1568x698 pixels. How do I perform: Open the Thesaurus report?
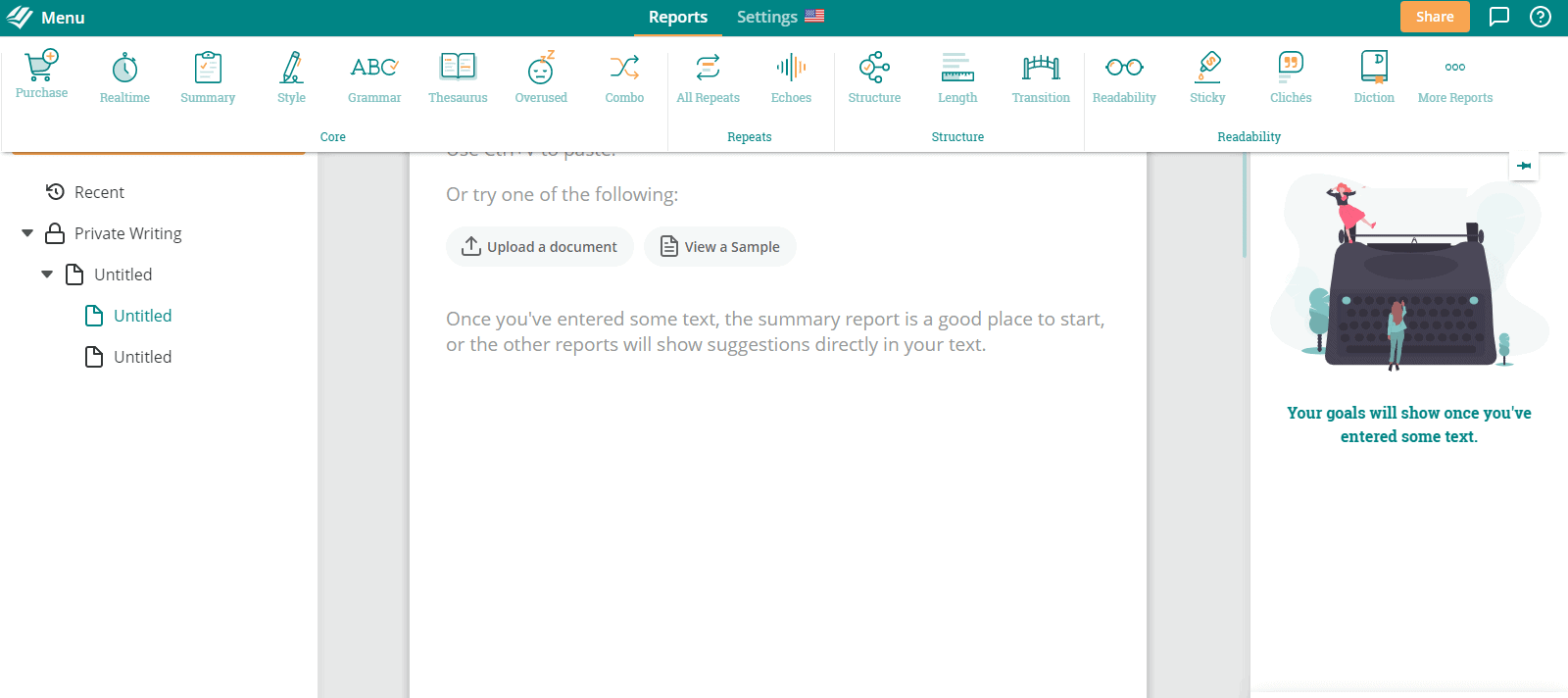click(458, 77)
